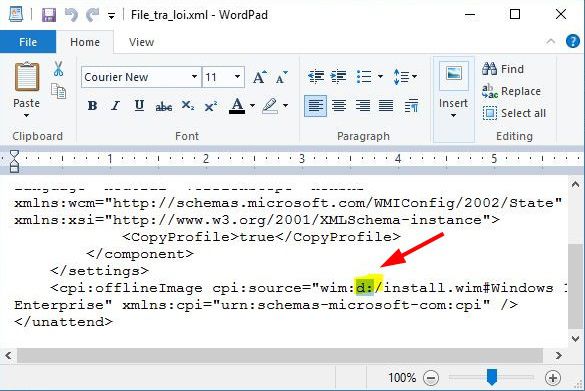Click the Decrease indent icon

(x=316, y=76)
